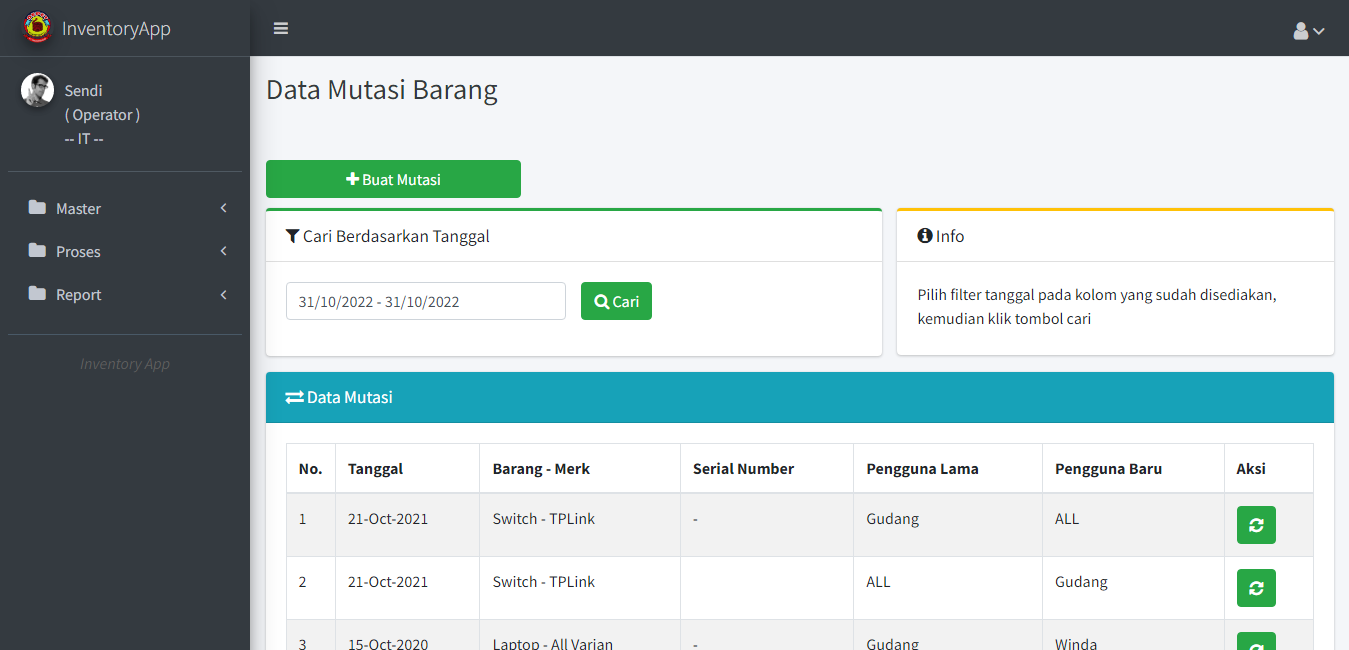
Task: Click the date range input field
Action: pyautogui.click(x=425, y=301)
